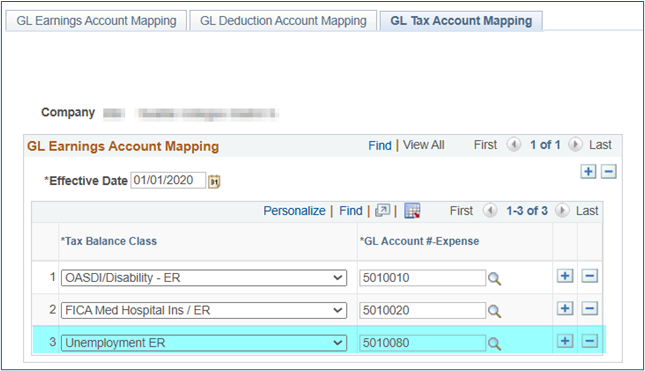The height and width of the screenshot is (371, 645).
Task: Open OASDI/Disability - ER tax class dropdown
Action: coord(204,278)
